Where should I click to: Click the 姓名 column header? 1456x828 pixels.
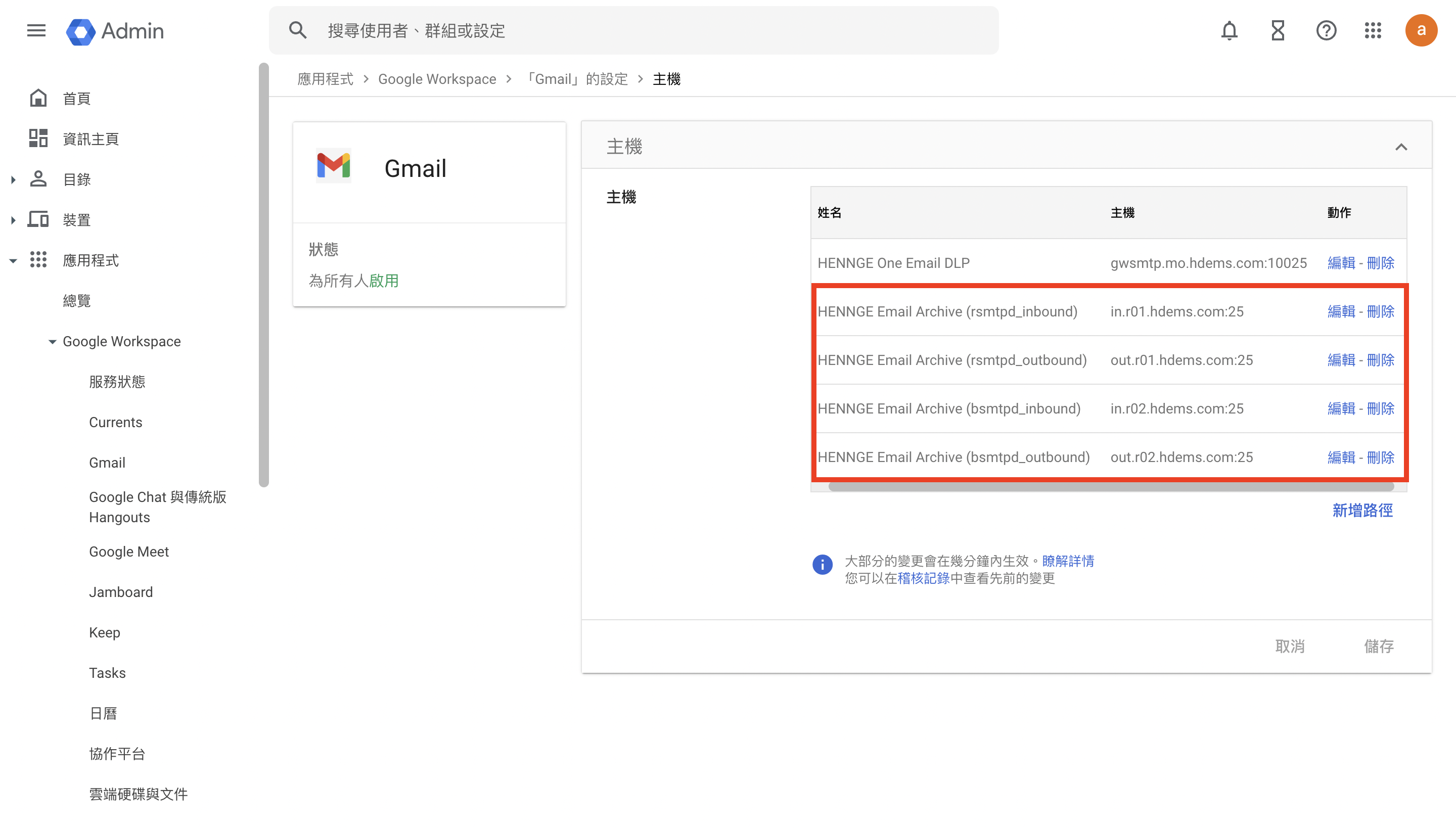coord(829,213)
